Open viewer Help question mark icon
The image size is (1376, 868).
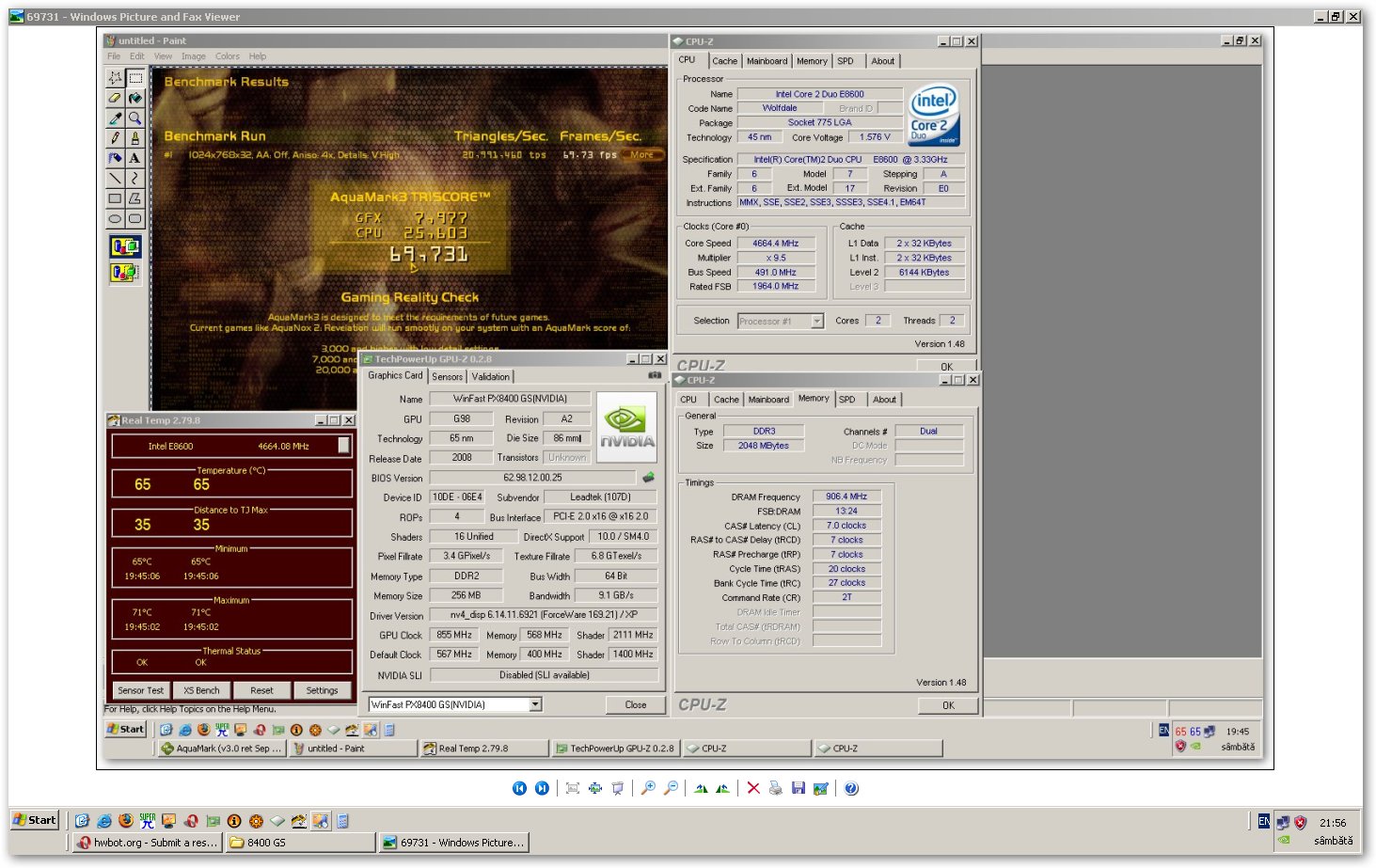851,788
